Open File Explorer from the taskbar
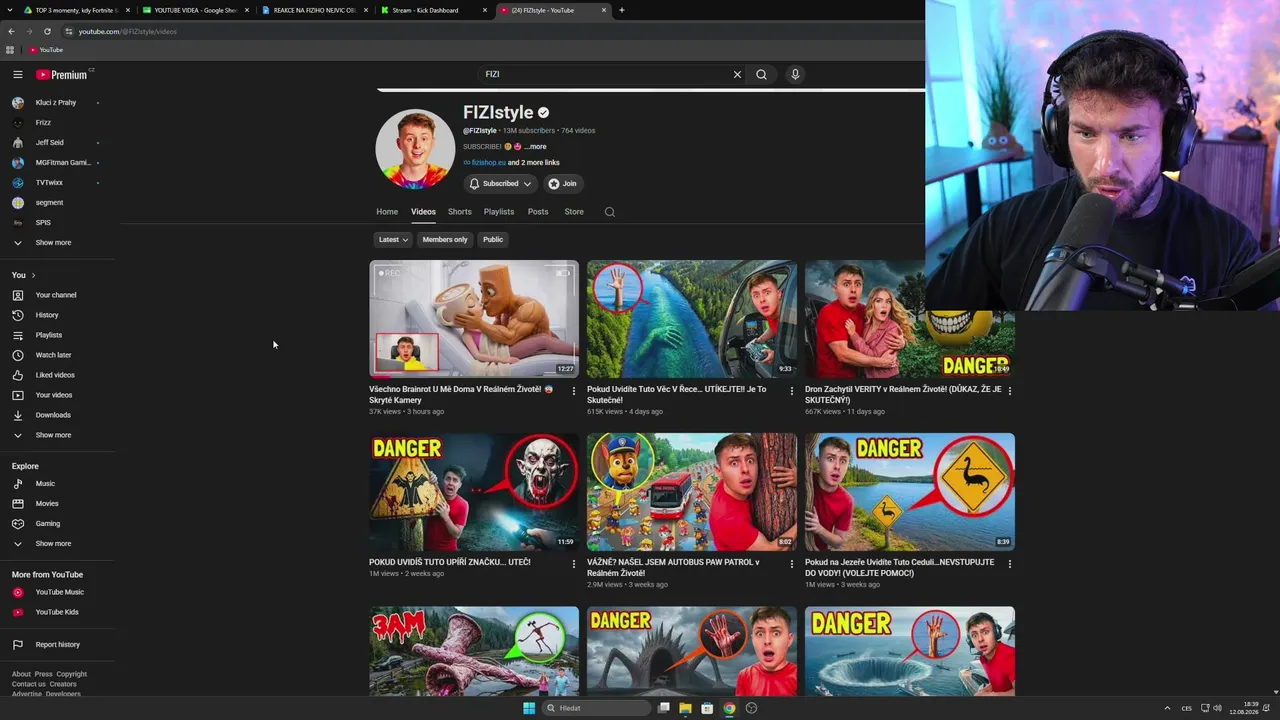Image resolution: width=1280 pixels, height=720 pixels. (685, 708)
